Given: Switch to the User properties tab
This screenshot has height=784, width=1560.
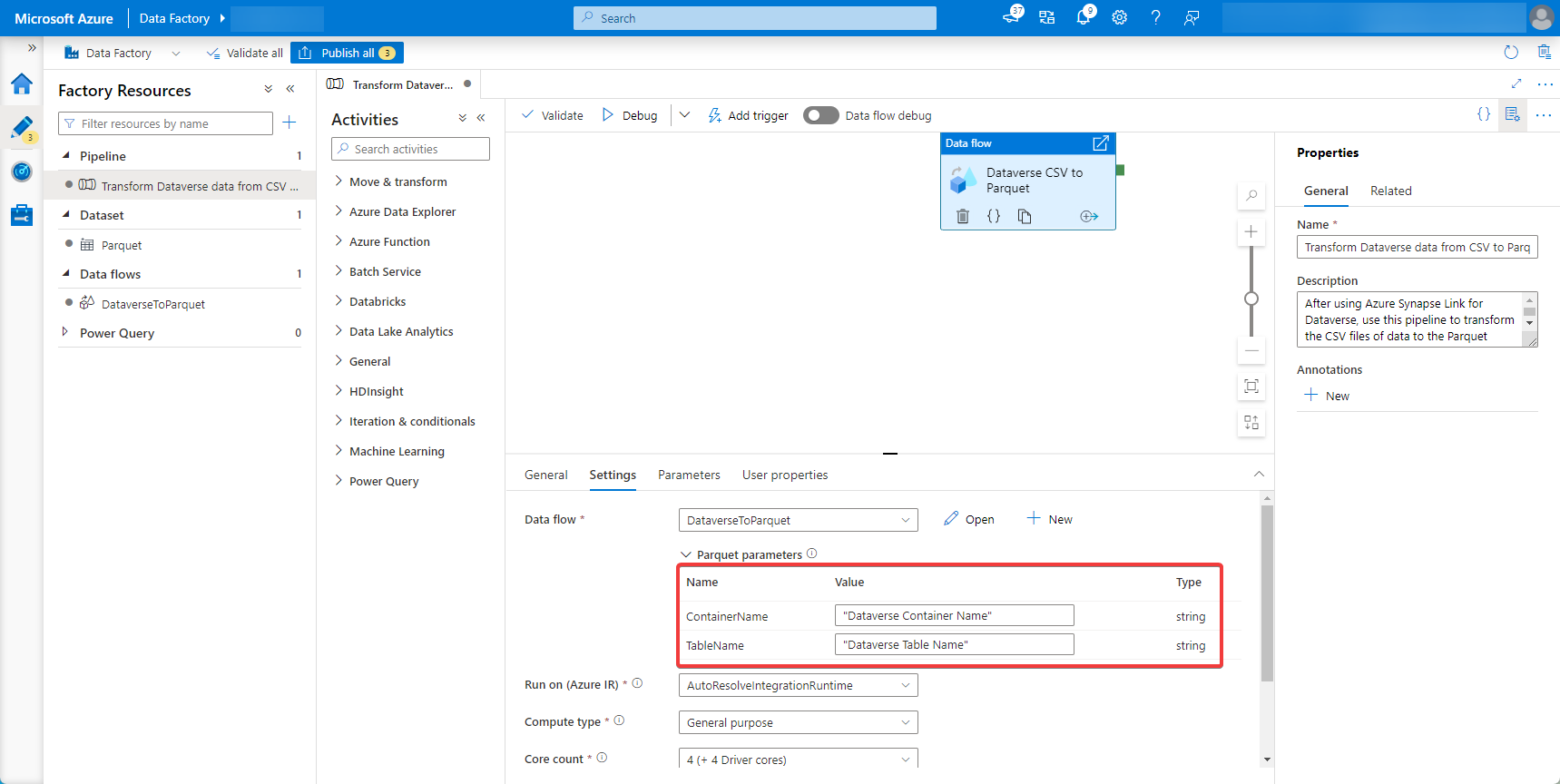Looking at the screenshot, I should click(785, 475).
